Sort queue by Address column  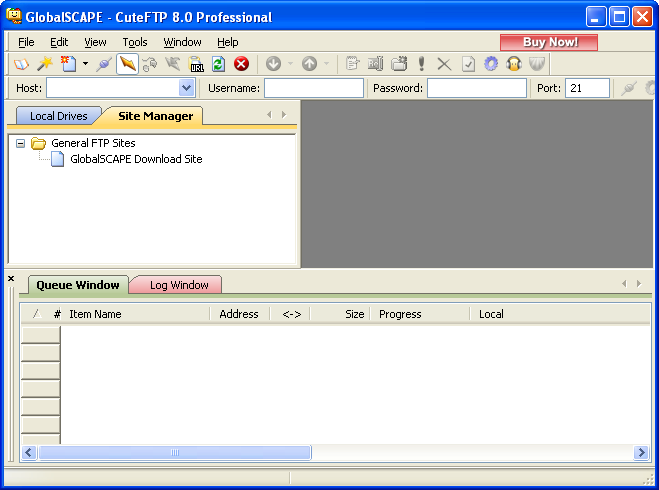[239, 314]
